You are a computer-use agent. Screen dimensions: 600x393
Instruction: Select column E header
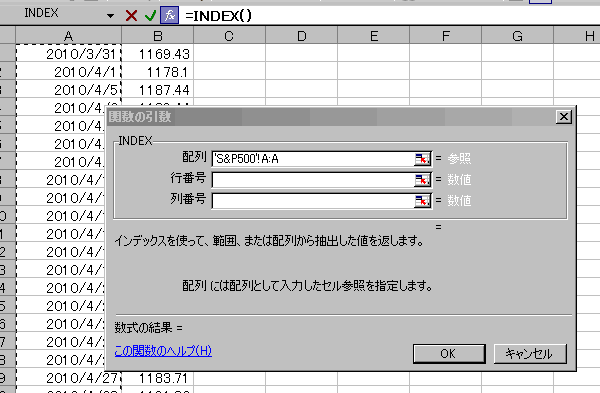373,36
